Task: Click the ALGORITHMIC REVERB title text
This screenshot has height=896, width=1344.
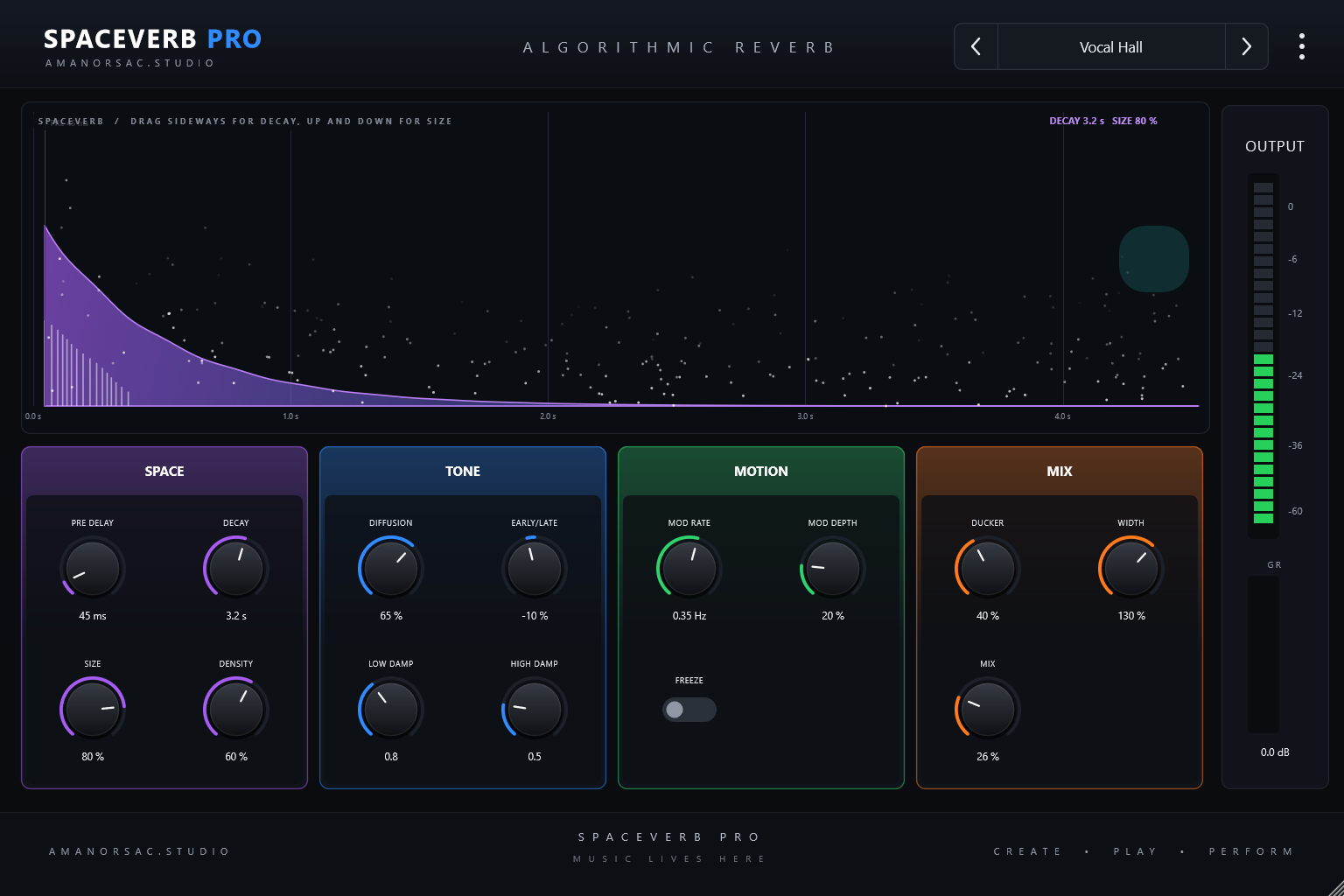Action: point(679,47)
